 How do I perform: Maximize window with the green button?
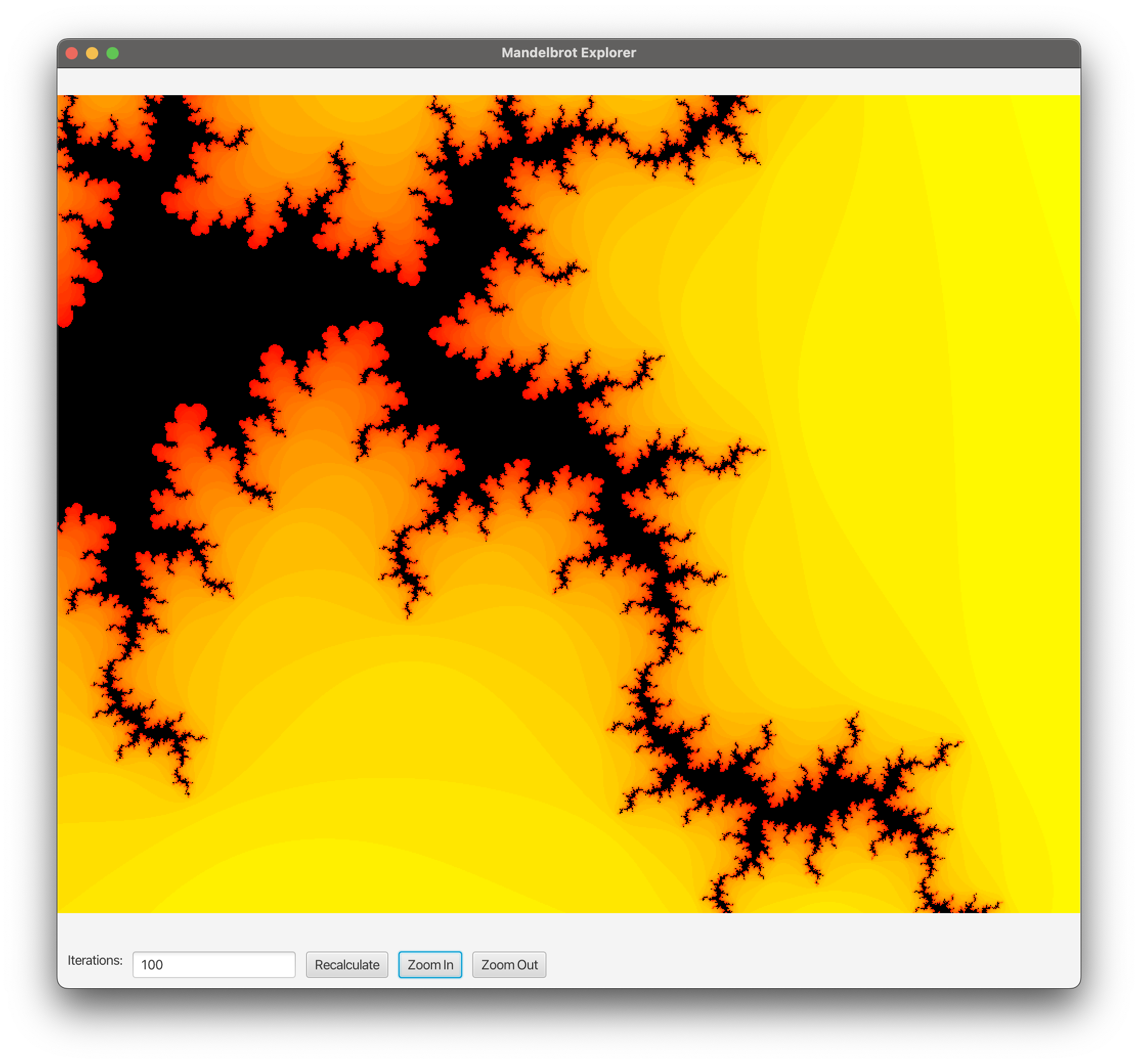[x=113, y=53]
